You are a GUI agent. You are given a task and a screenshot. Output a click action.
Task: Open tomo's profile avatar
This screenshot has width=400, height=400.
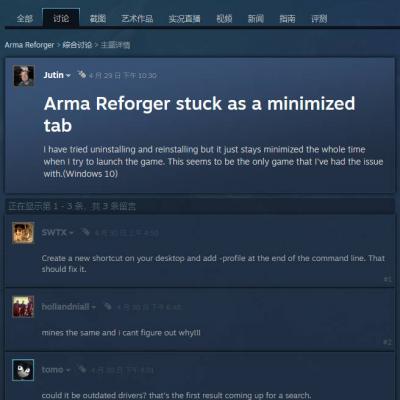click(23, 370)
